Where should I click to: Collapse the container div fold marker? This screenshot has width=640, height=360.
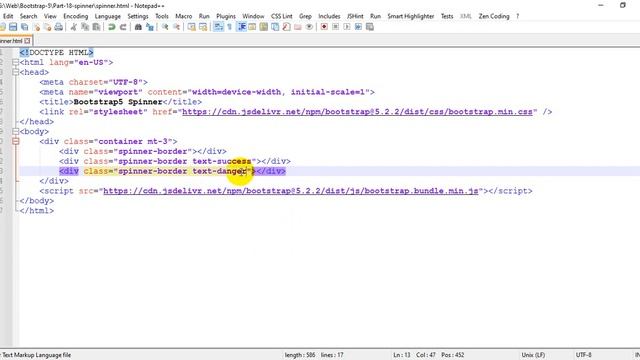click(x=16, y=141)
